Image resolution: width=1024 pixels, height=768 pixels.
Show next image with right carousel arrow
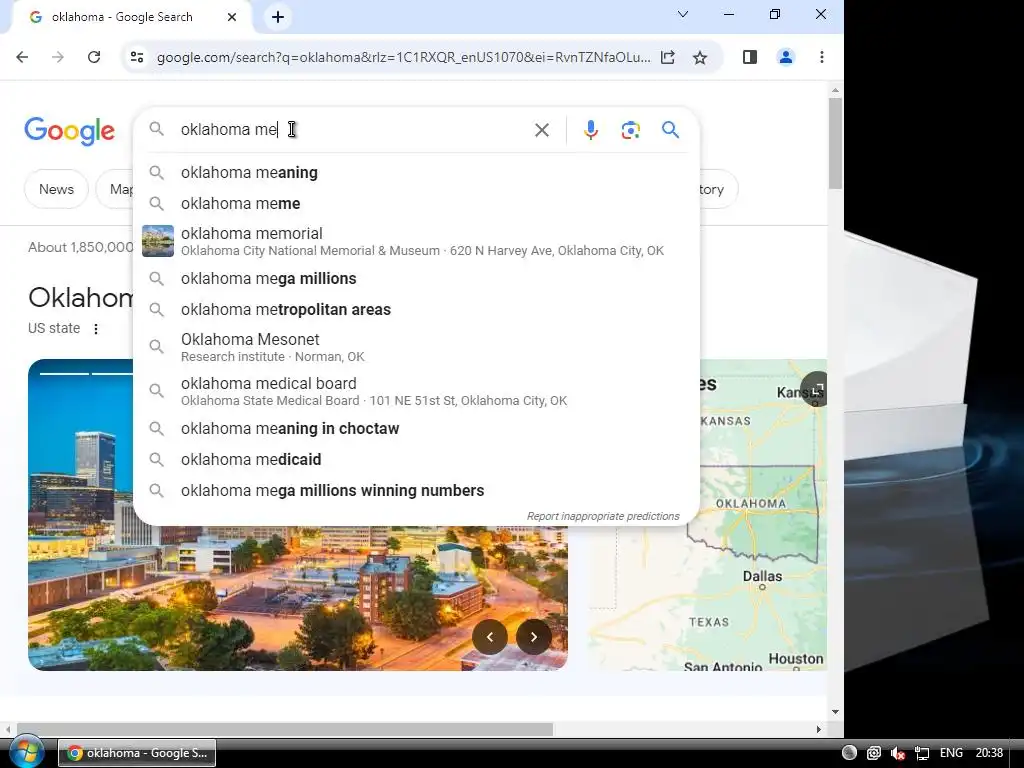coord(534,637)
